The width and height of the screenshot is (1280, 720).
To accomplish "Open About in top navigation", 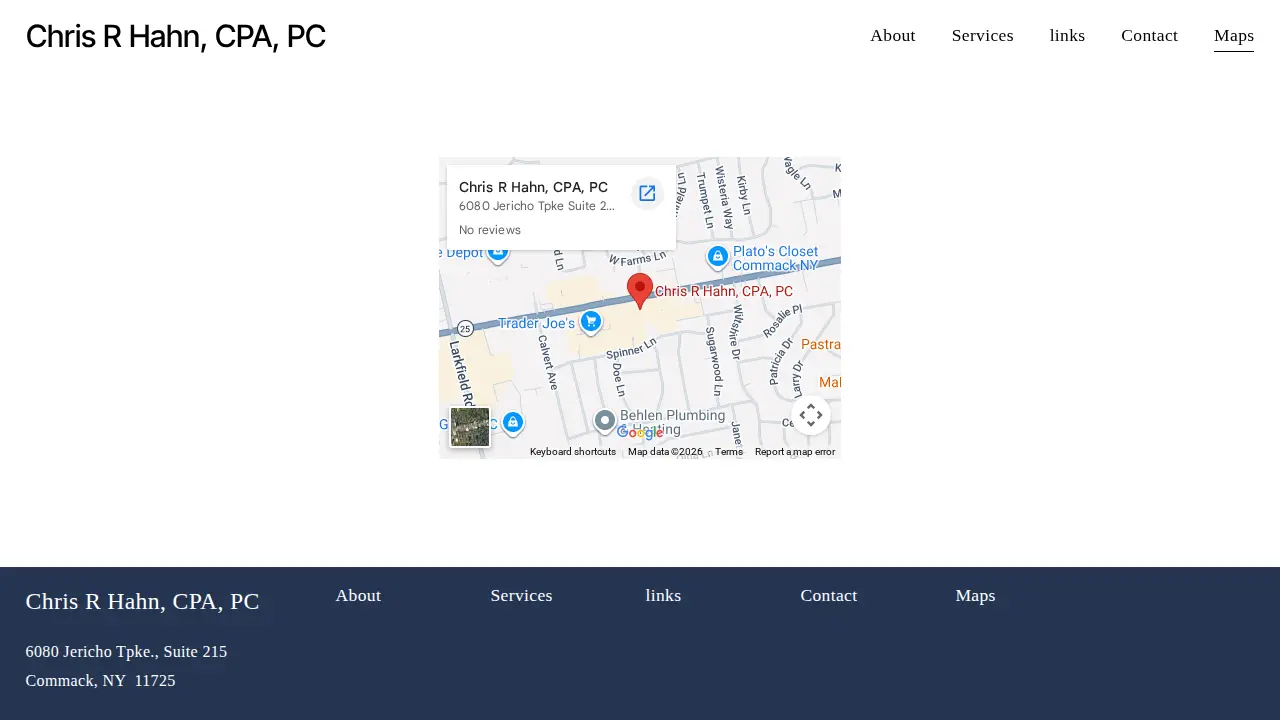I will click(893, 36).
